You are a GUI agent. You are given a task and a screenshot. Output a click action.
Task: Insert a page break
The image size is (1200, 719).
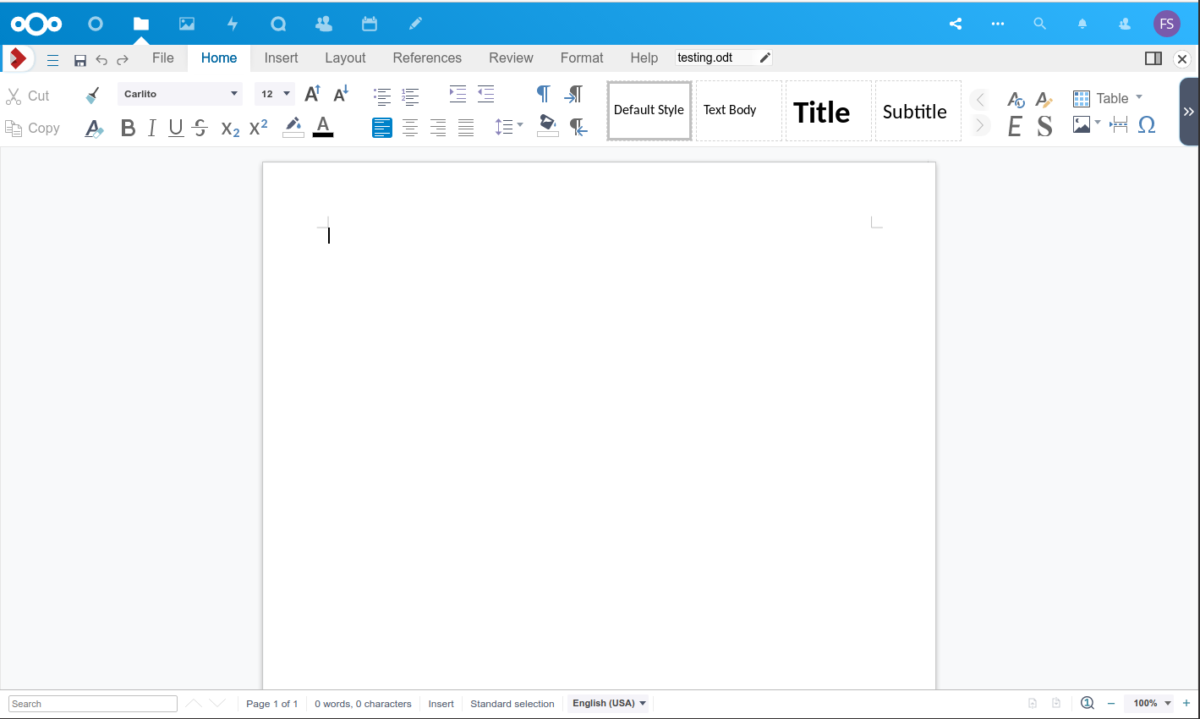(x=1118, y=125)
